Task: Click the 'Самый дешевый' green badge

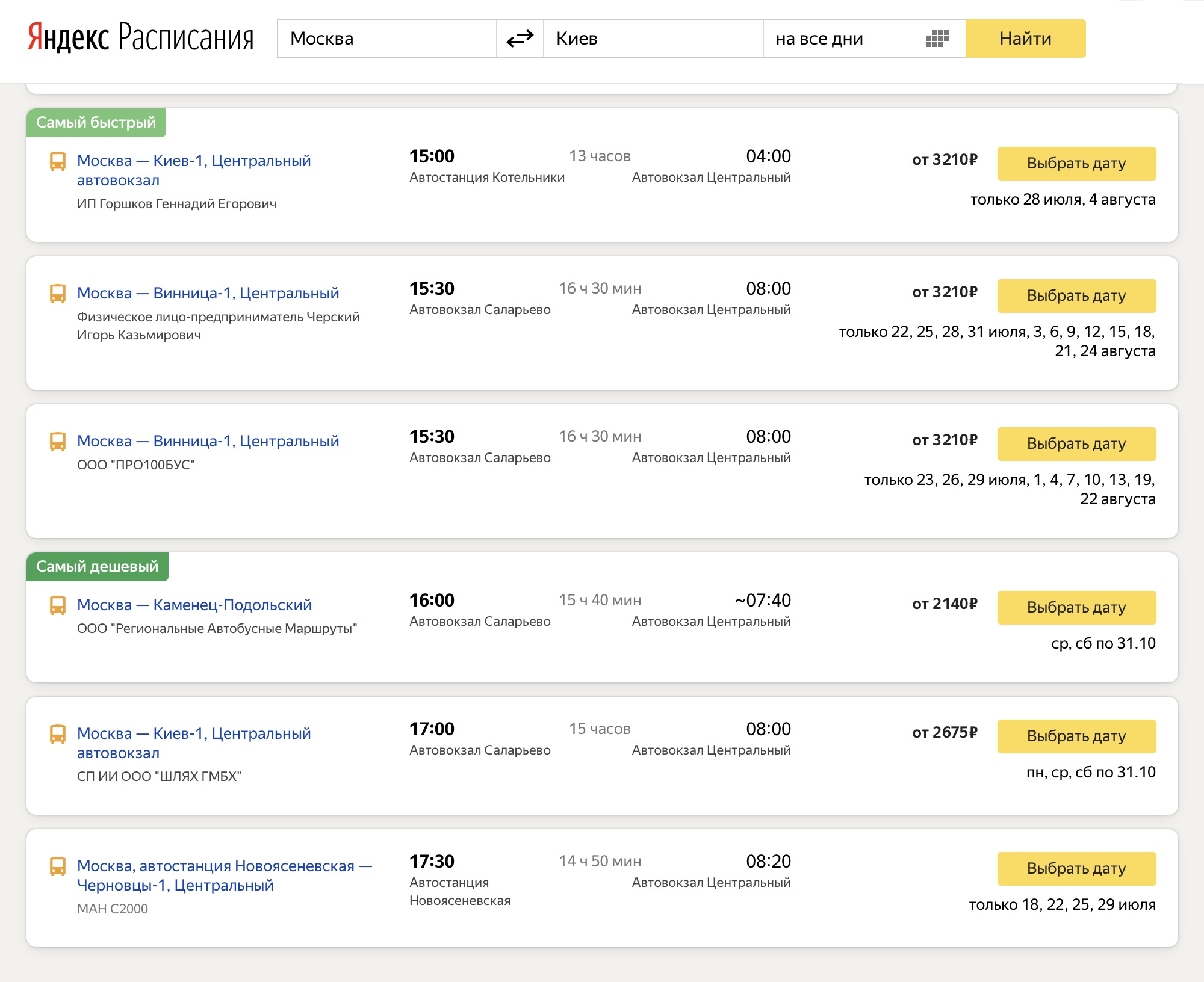Action: 98,567
